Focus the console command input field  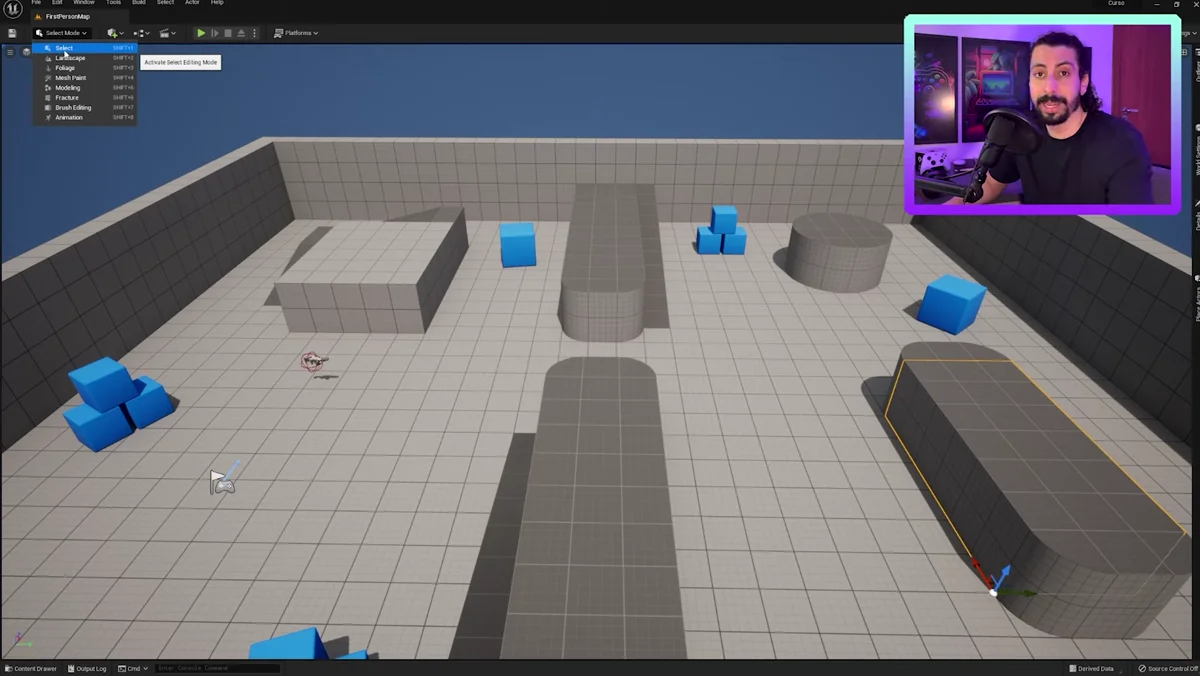click(x=217, y=668)
